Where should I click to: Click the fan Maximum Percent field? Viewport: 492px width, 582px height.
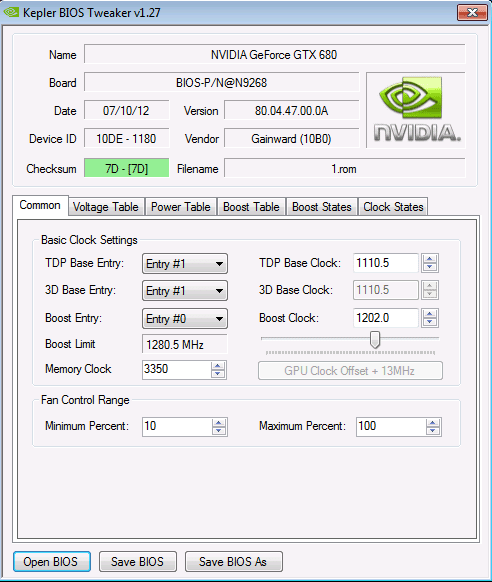(x=391, y=426)
